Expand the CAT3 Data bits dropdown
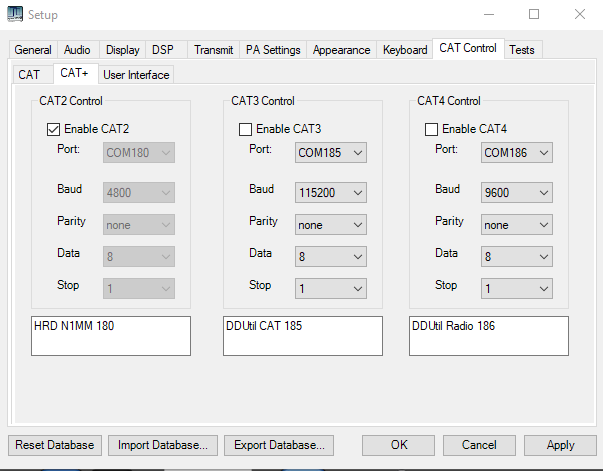This screenshot has width=603, height=471. click(331, 257)
